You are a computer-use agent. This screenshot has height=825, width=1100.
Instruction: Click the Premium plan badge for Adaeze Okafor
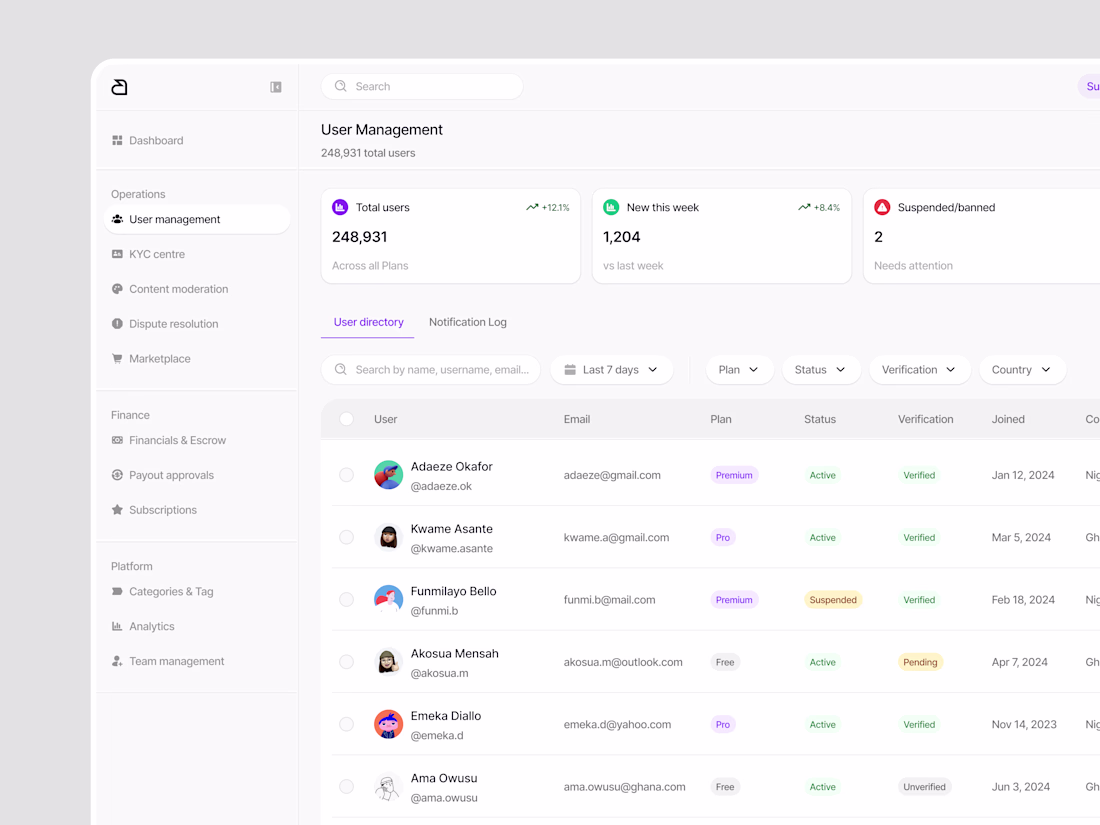pos(734,475)
